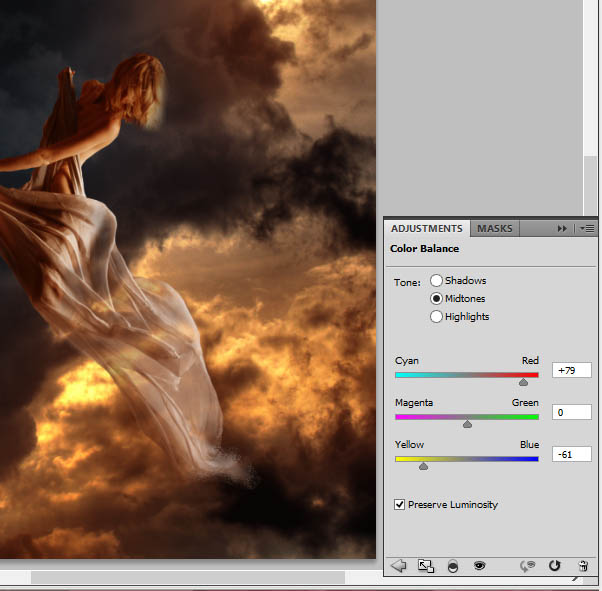
Task: Click the Cyan-Red value field showing +79
Action: pos(571,370)
